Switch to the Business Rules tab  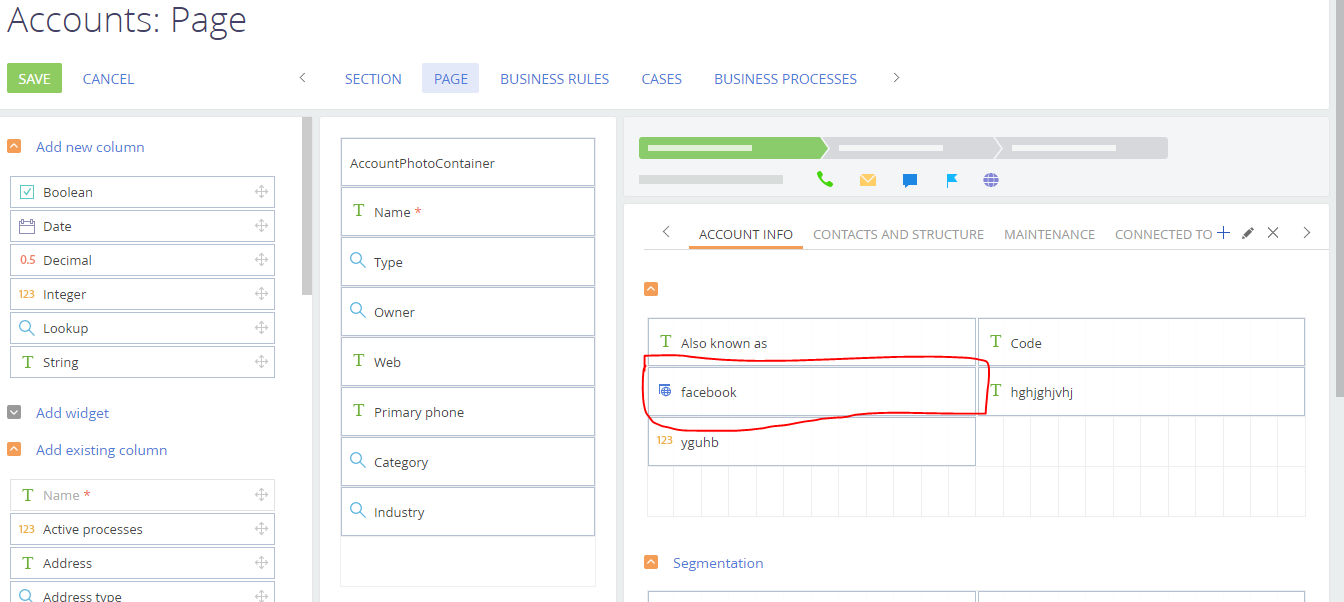click(x=555, y=79)
